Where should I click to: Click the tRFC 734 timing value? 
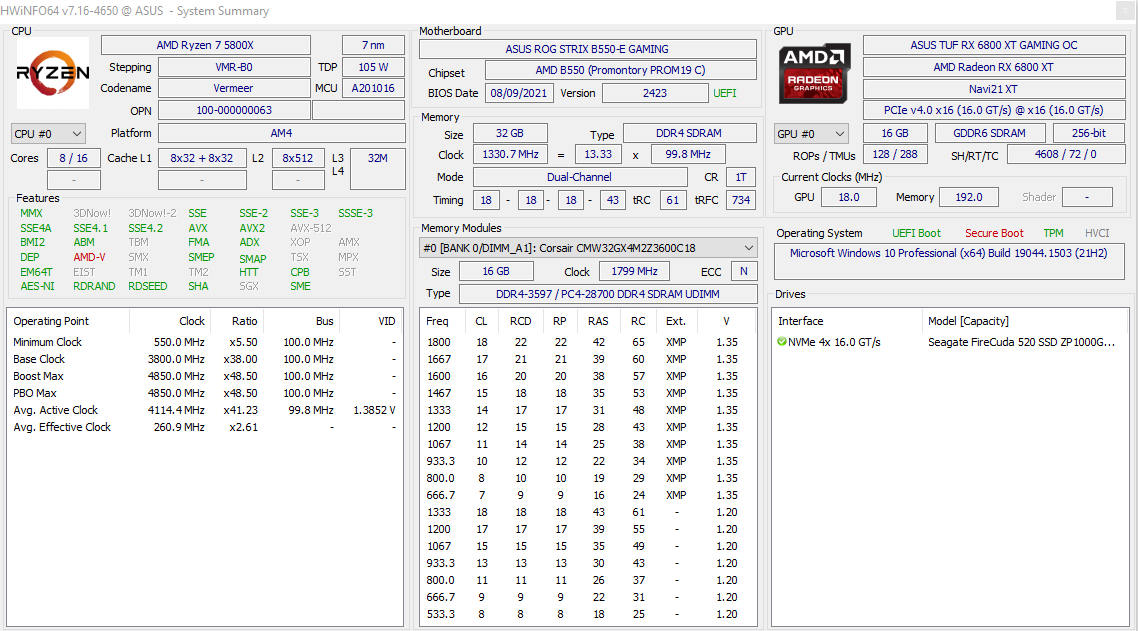click(741, 200)
